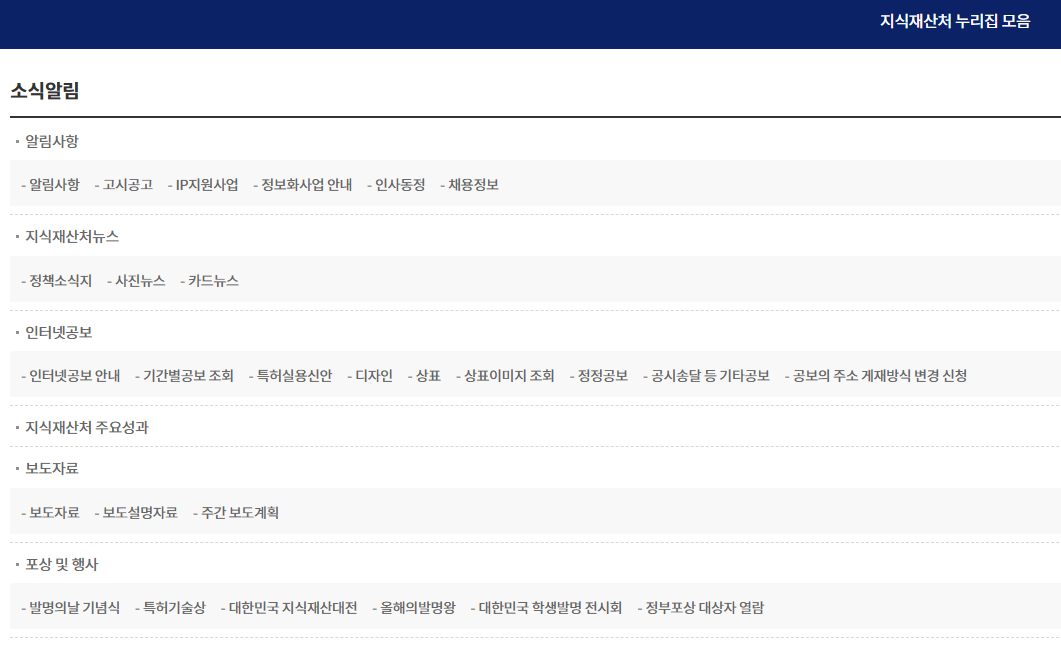This screenshot has height=651, width=1061.
Task: Open the IP지원사업 link
Action: point(206,185)
